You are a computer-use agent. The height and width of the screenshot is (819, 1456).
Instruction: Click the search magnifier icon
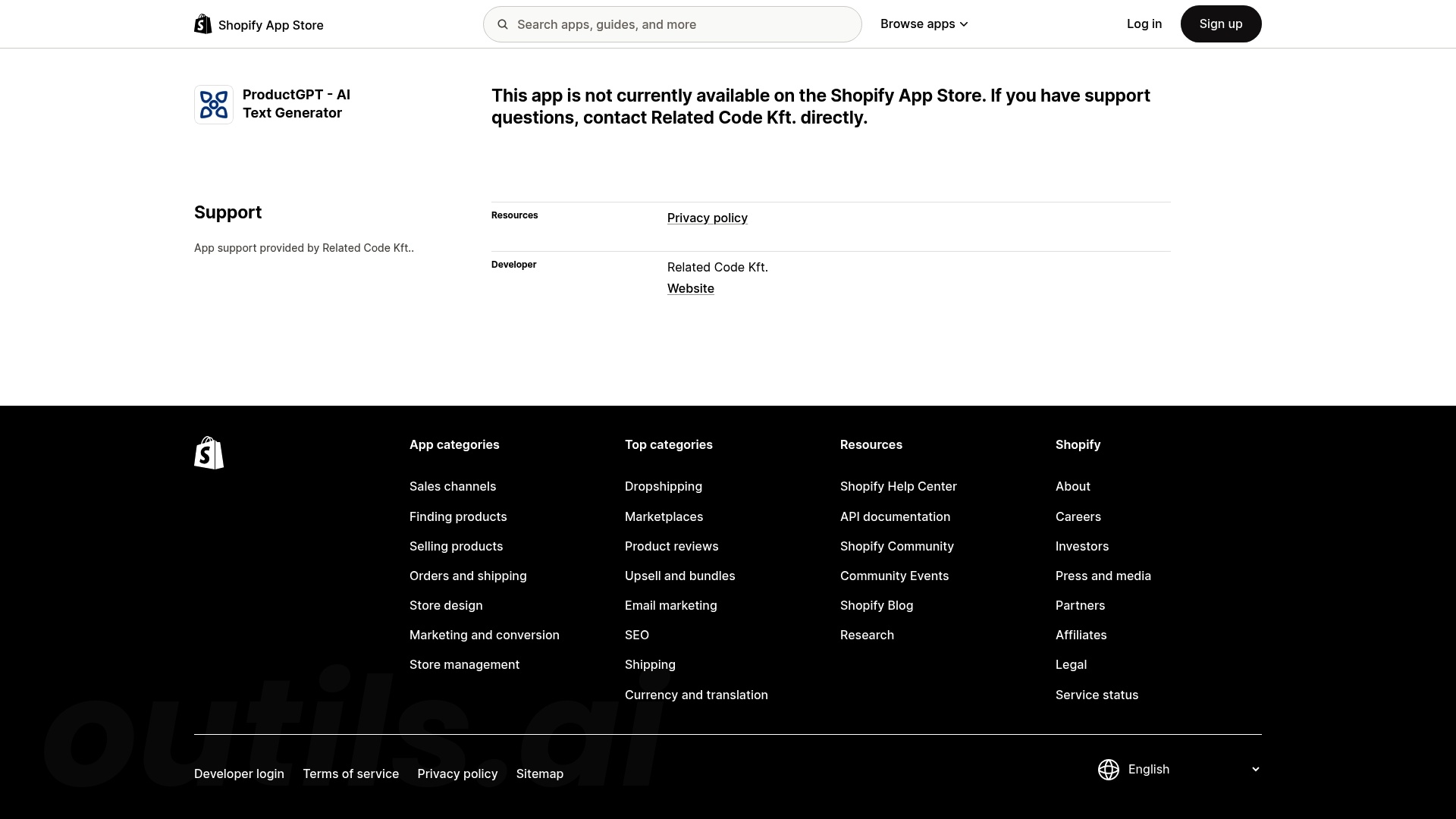[x=503, y=24]
